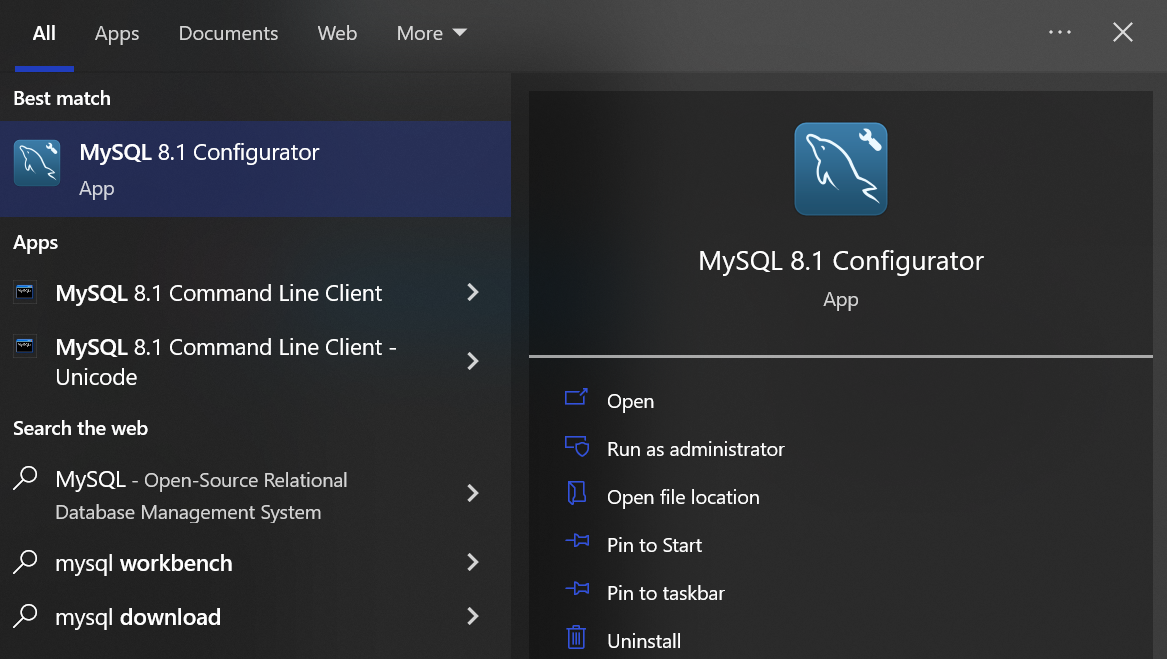Click the Open file location folder icon
1167x659 pixels.
(x=576, y=495)
